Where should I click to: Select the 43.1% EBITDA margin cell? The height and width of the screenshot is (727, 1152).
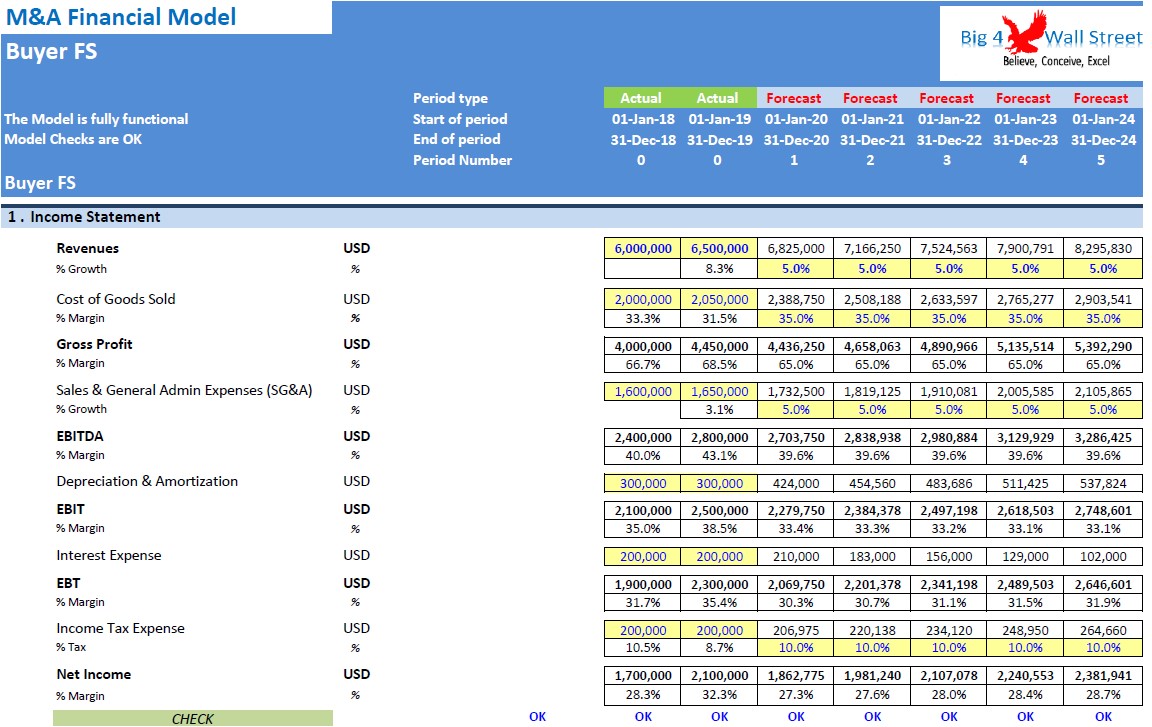click(x=719, y=455)
